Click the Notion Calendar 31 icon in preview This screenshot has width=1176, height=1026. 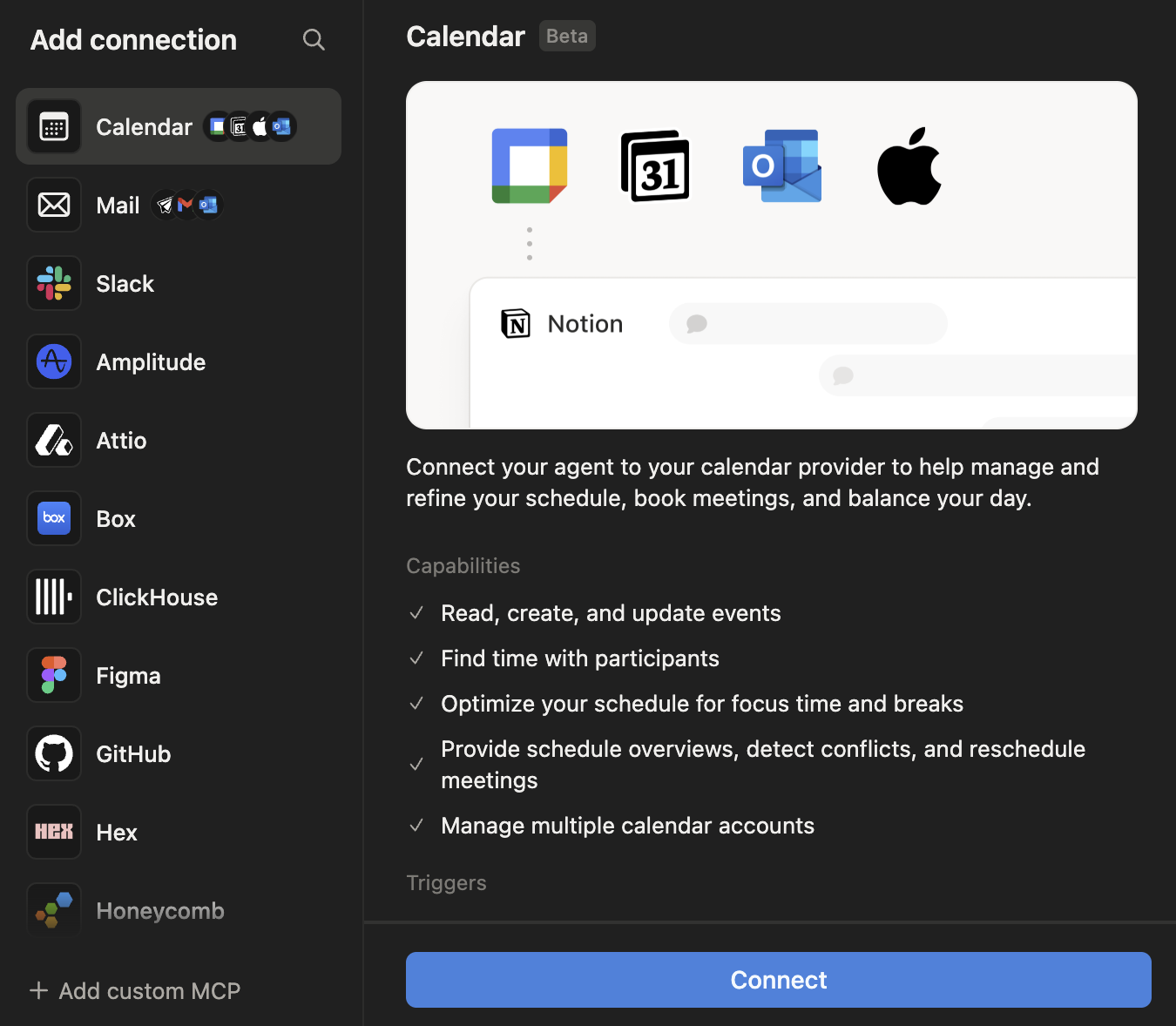[x=655, y=165]
